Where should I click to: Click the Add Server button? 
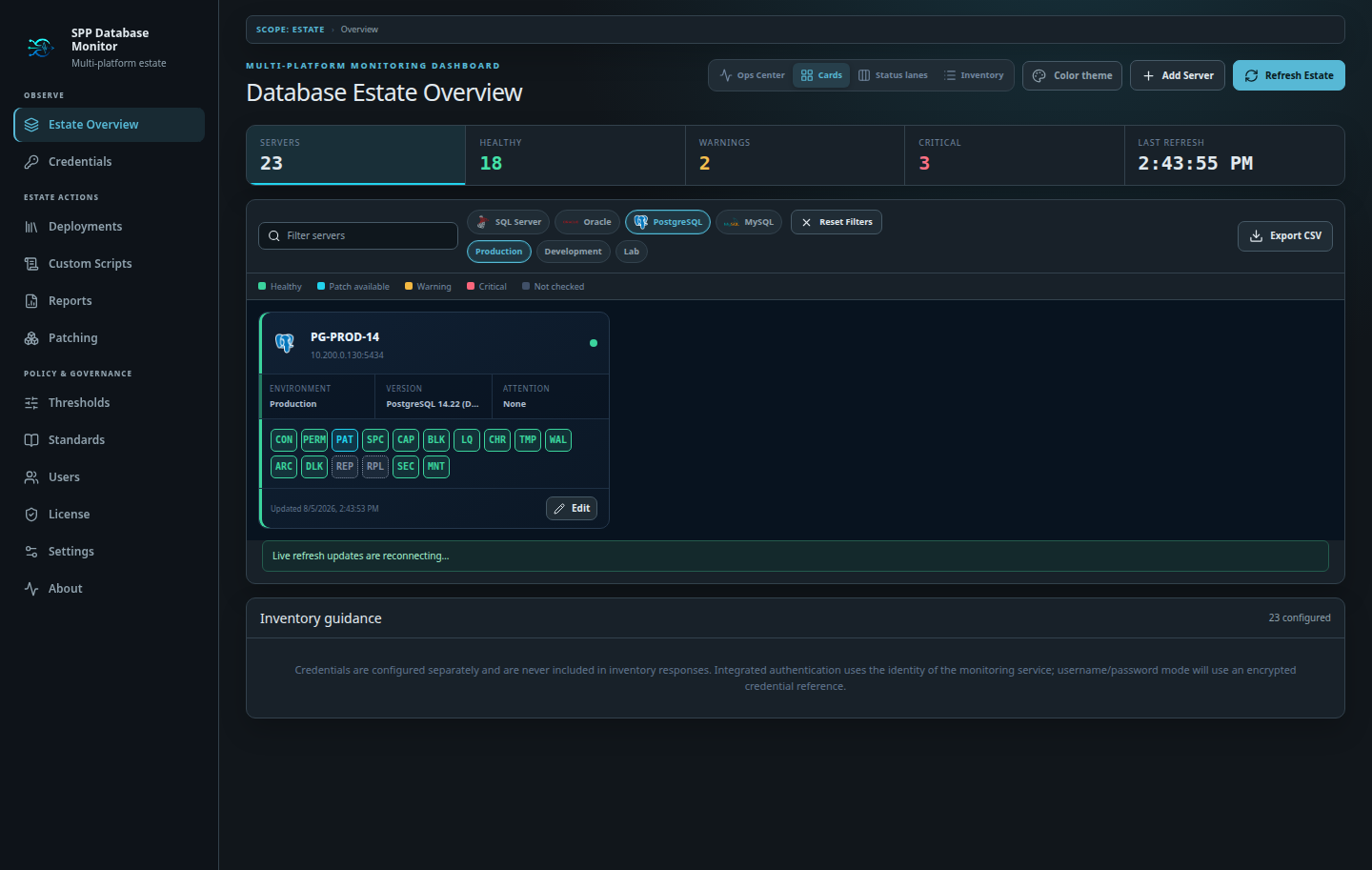(x=1178, y=75)
